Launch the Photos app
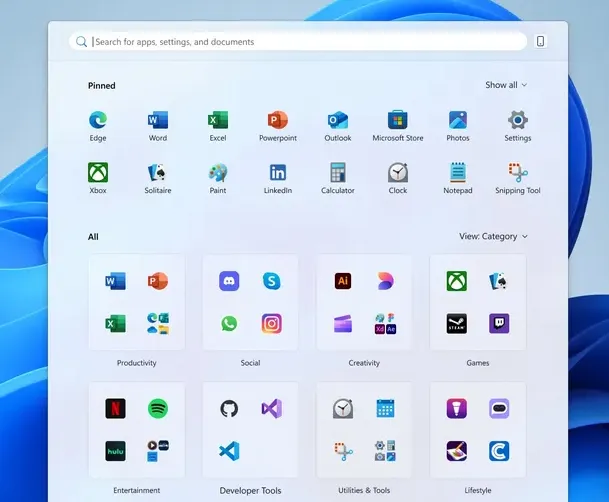This screenshot has height=502, width=609. [x=458, y=120]
